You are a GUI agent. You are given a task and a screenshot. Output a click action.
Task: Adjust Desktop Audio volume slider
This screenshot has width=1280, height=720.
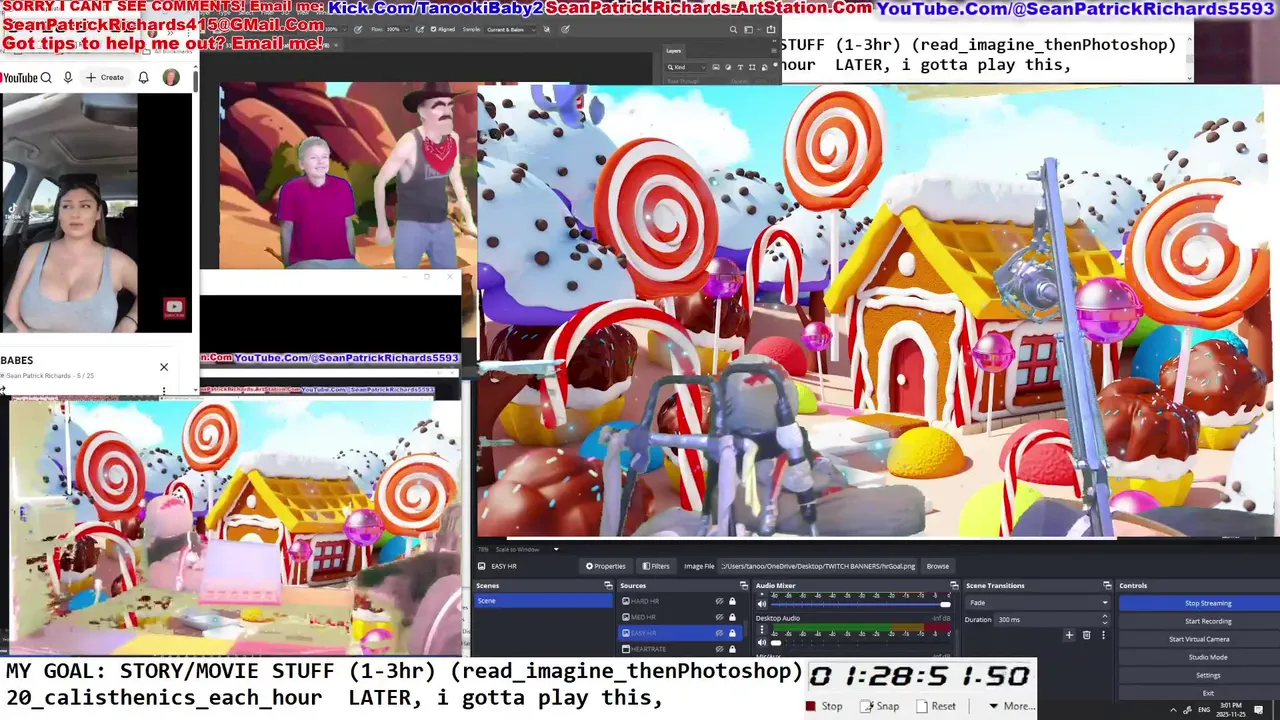861,643
